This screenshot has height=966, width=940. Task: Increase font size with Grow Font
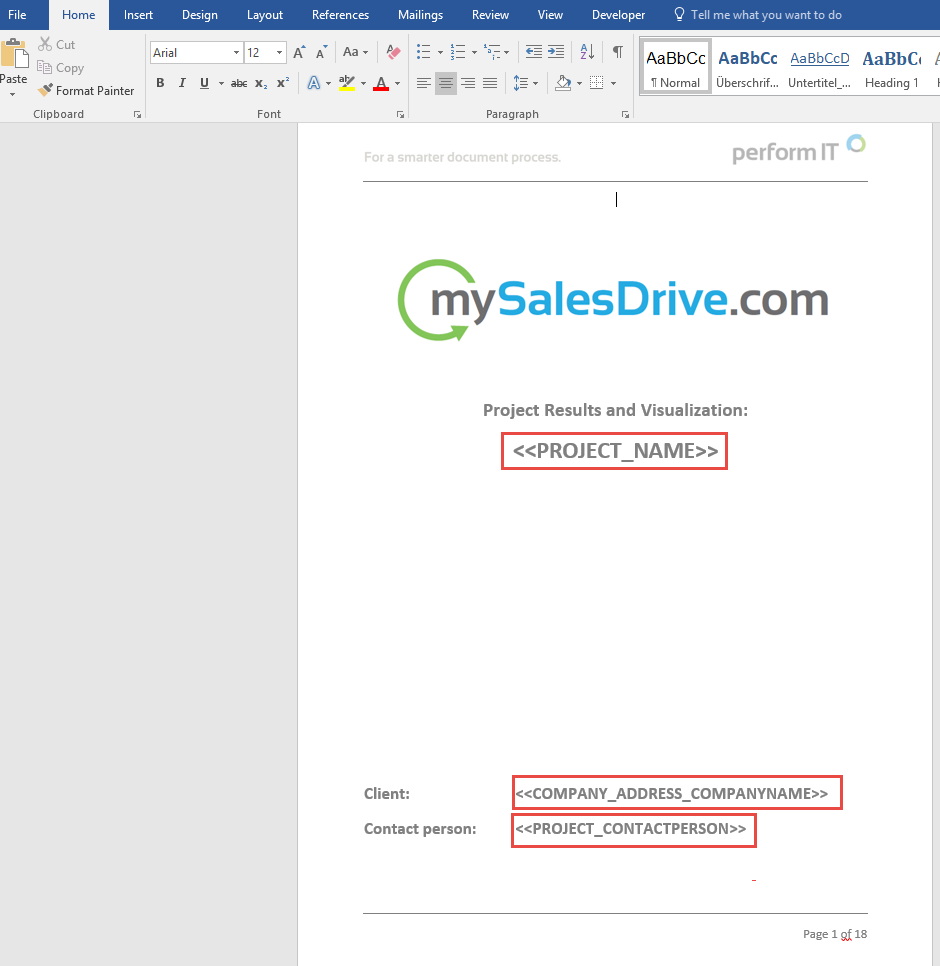point(299,52)
